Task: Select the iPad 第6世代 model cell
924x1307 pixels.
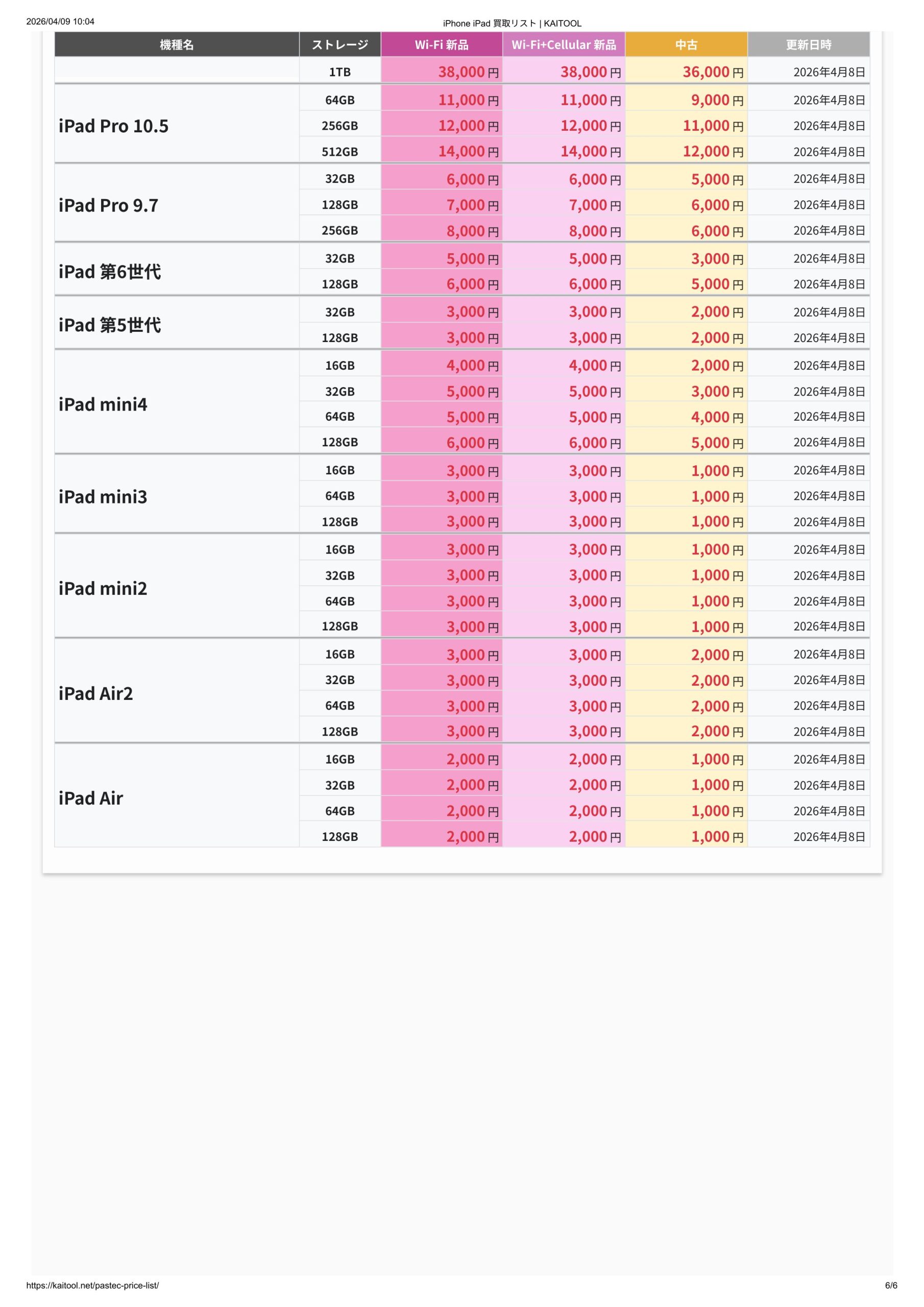Action: [109, 272]
